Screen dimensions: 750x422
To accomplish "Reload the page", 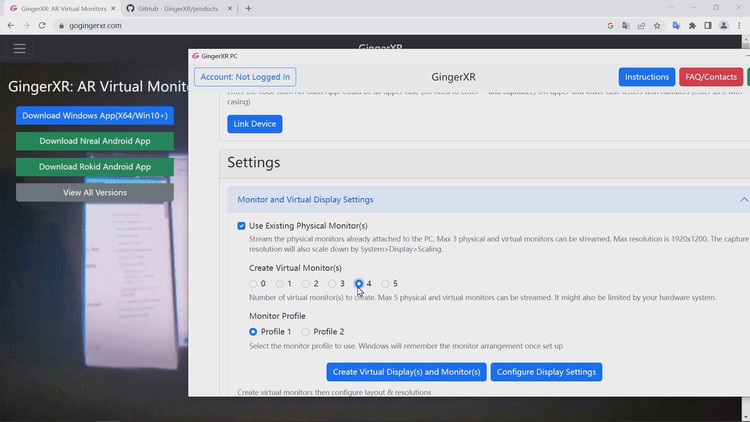I will coord(42,25).
